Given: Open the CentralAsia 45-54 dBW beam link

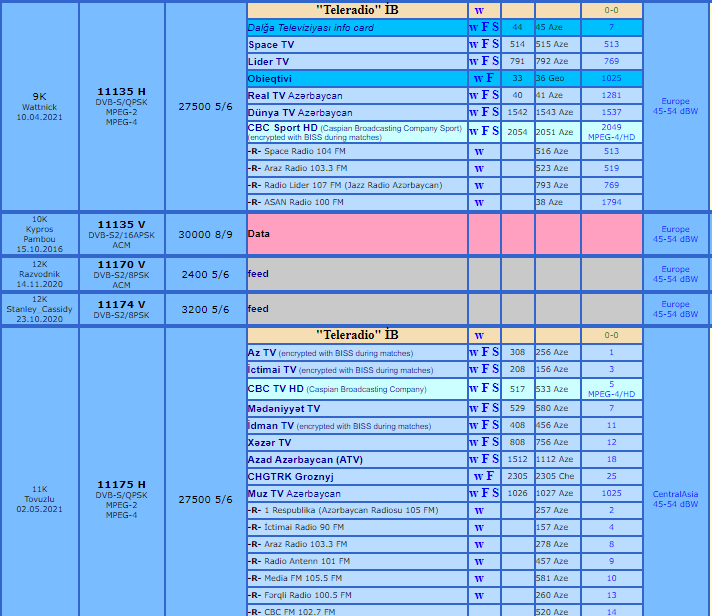Looking at the screenshot, I should (675, 499).
